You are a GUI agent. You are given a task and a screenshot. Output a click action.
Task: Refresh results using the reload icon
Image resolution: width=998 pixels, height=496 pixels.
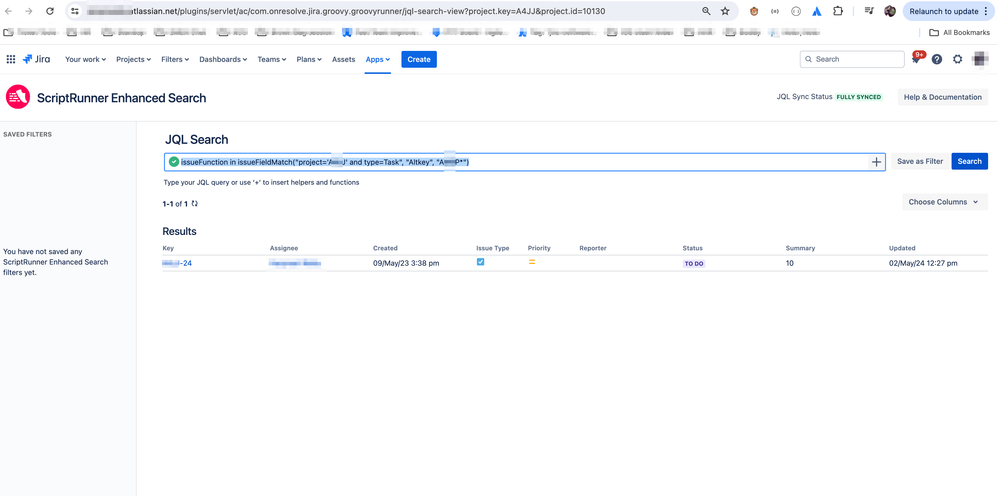point(195,204)
